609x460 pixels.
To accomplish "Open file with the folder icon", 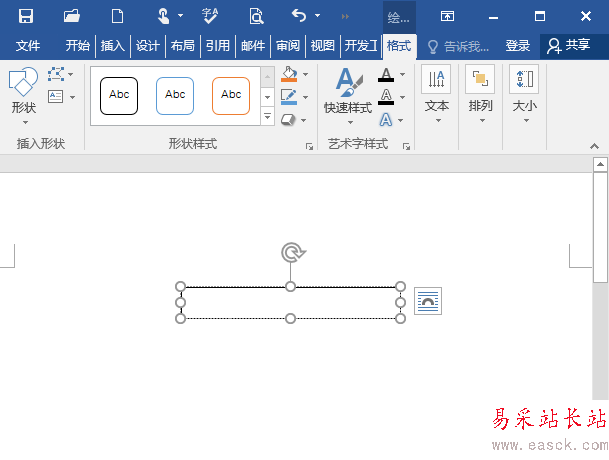I will [71, 16].
